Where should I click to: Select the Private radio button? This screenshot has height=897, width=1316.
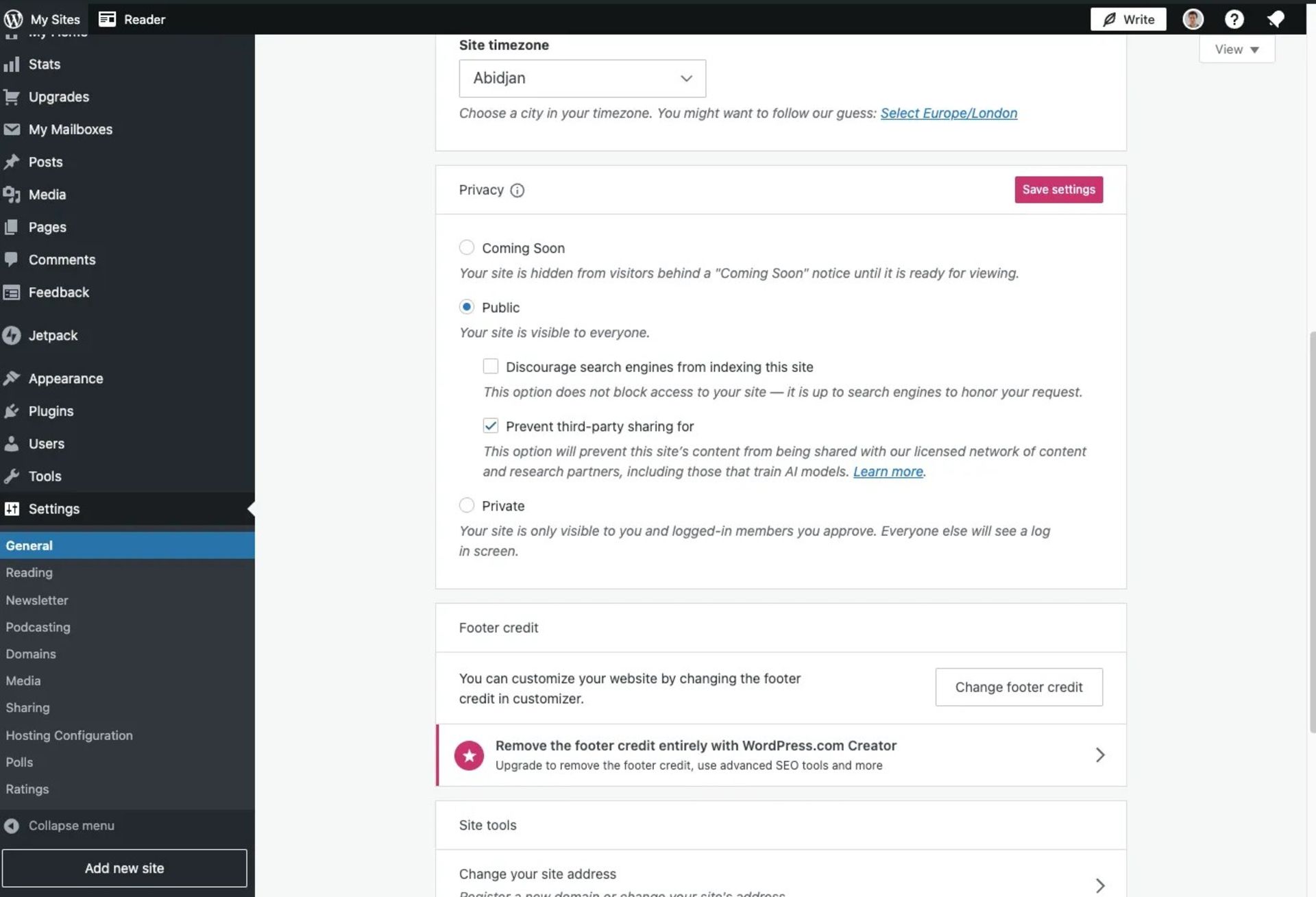click(x=467, y=505)
